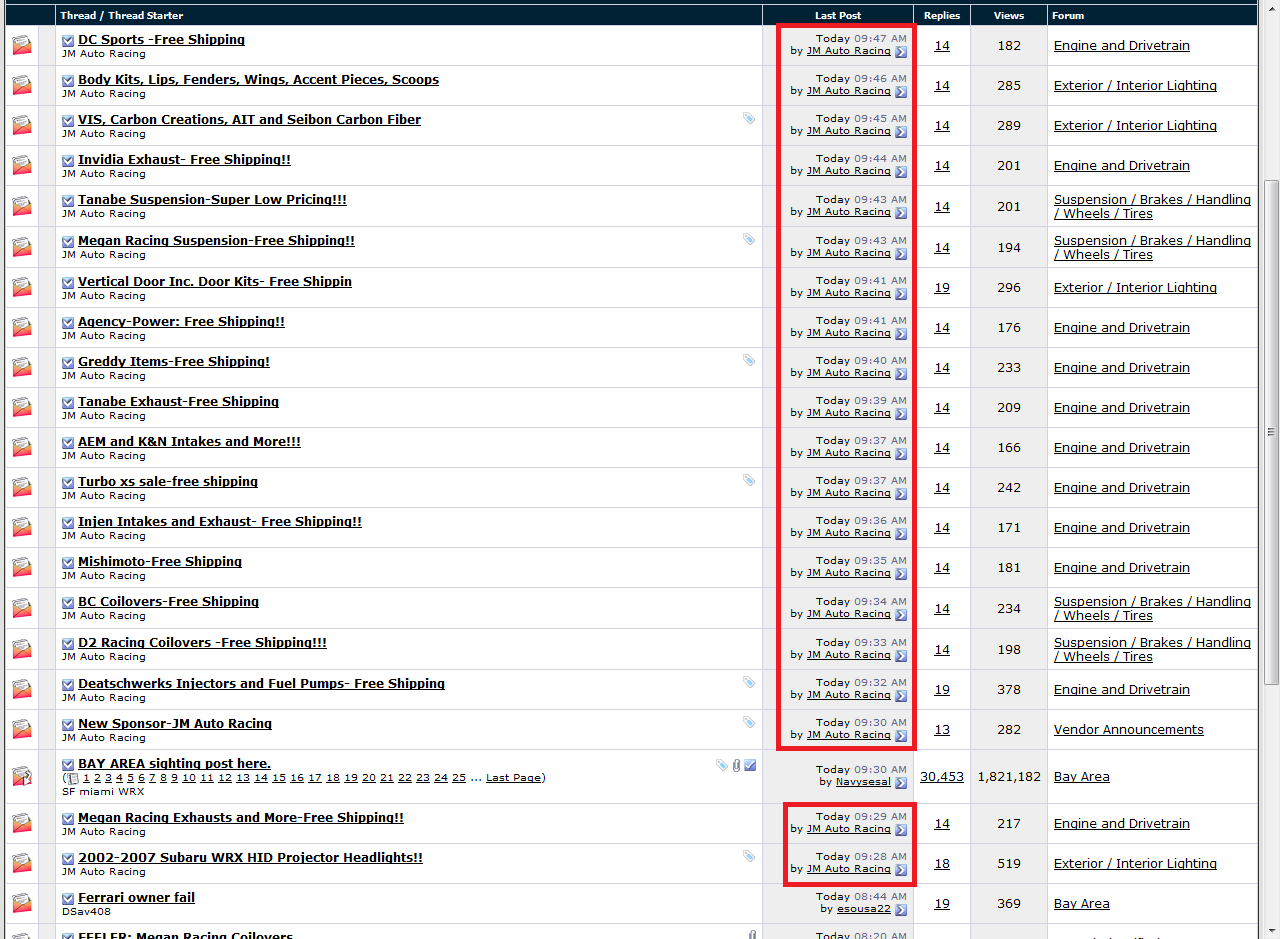
Task: Sort results by Last Post column header
Action: pos(838,15)
